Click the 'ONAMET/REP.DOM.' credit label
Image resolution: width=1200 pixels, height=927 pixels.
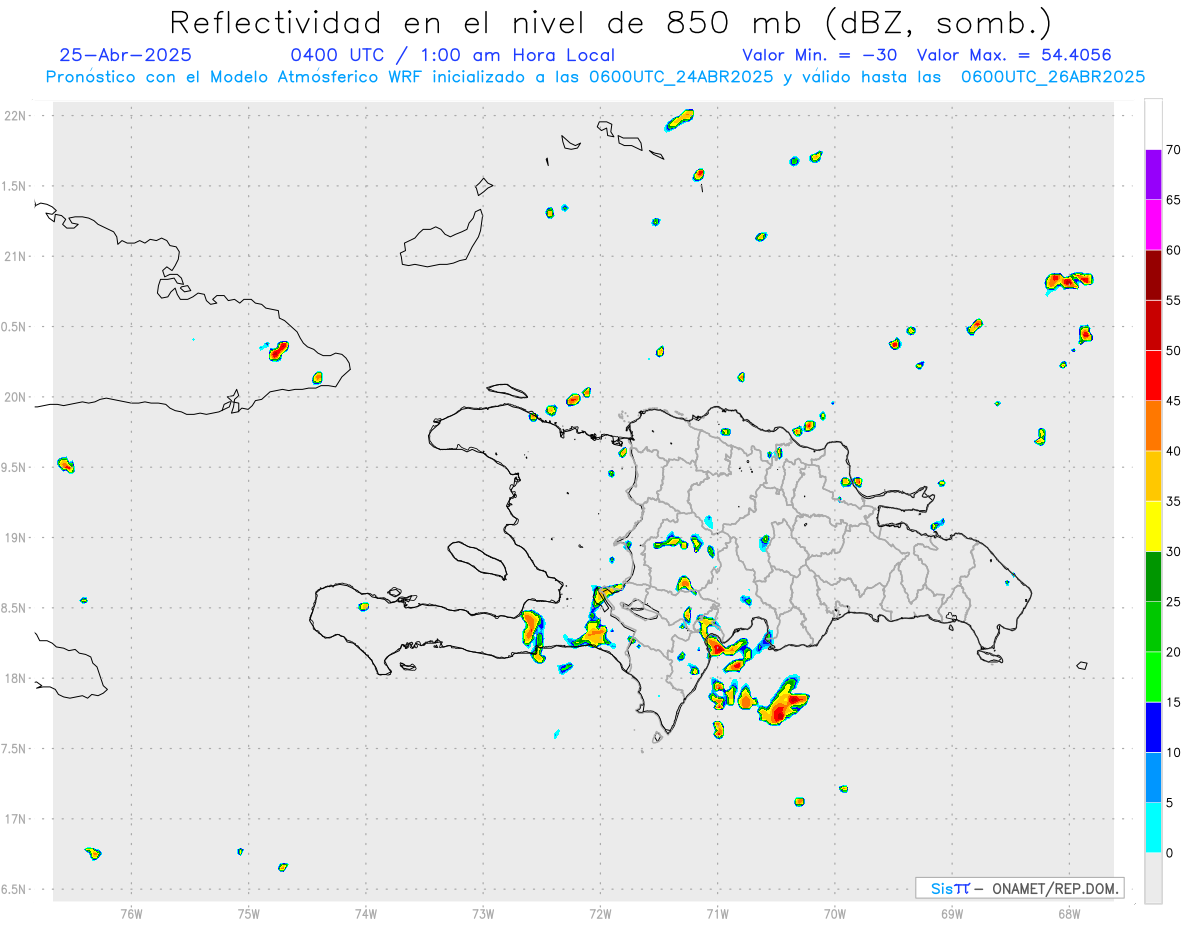click(1054, 888)
